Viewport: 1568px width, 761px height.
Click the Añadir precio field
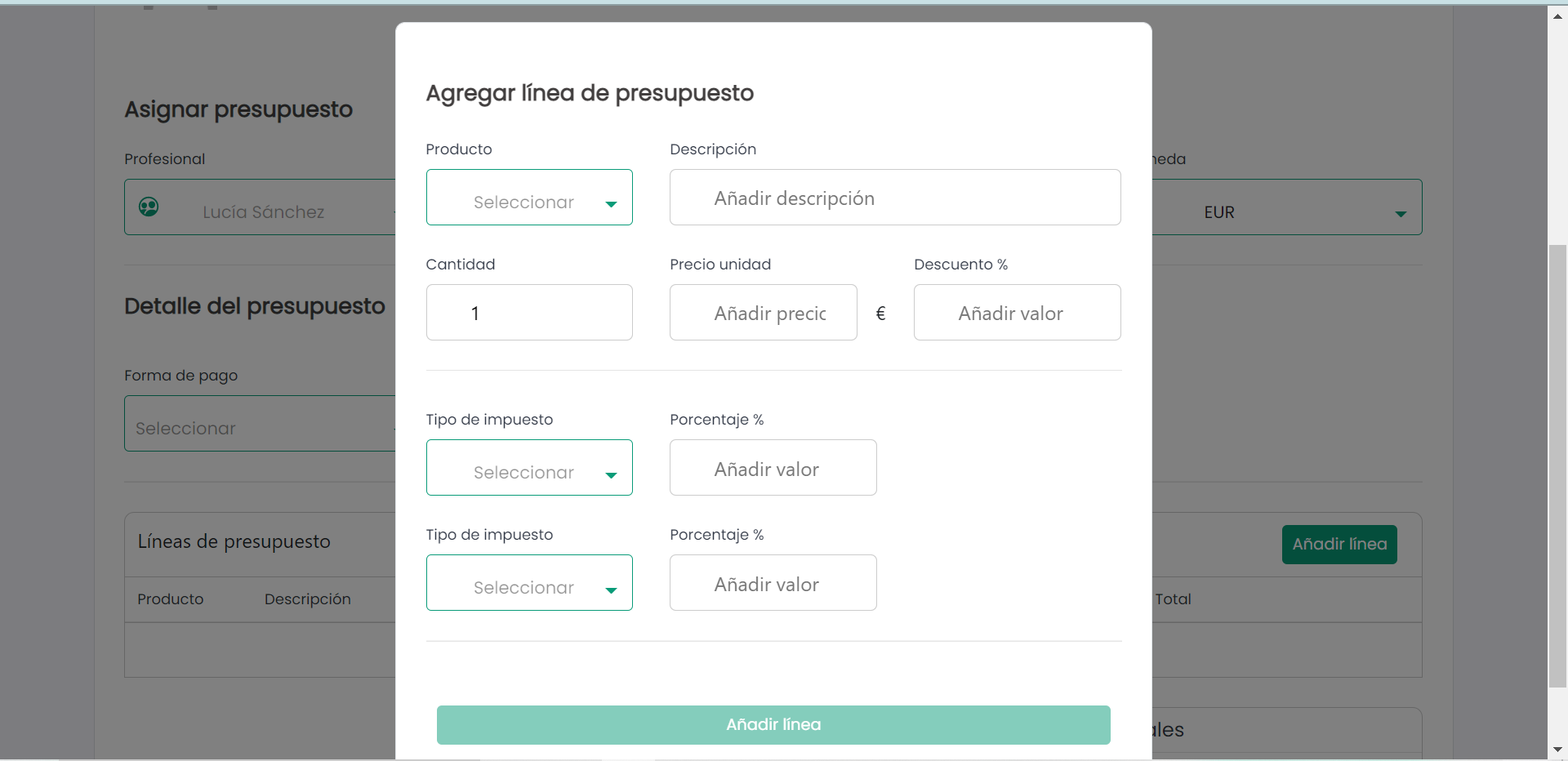click(x=764, y=313)
